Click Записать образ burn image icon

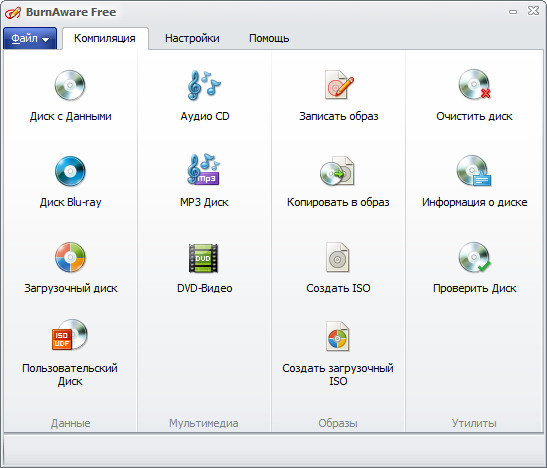pos(338,85)
